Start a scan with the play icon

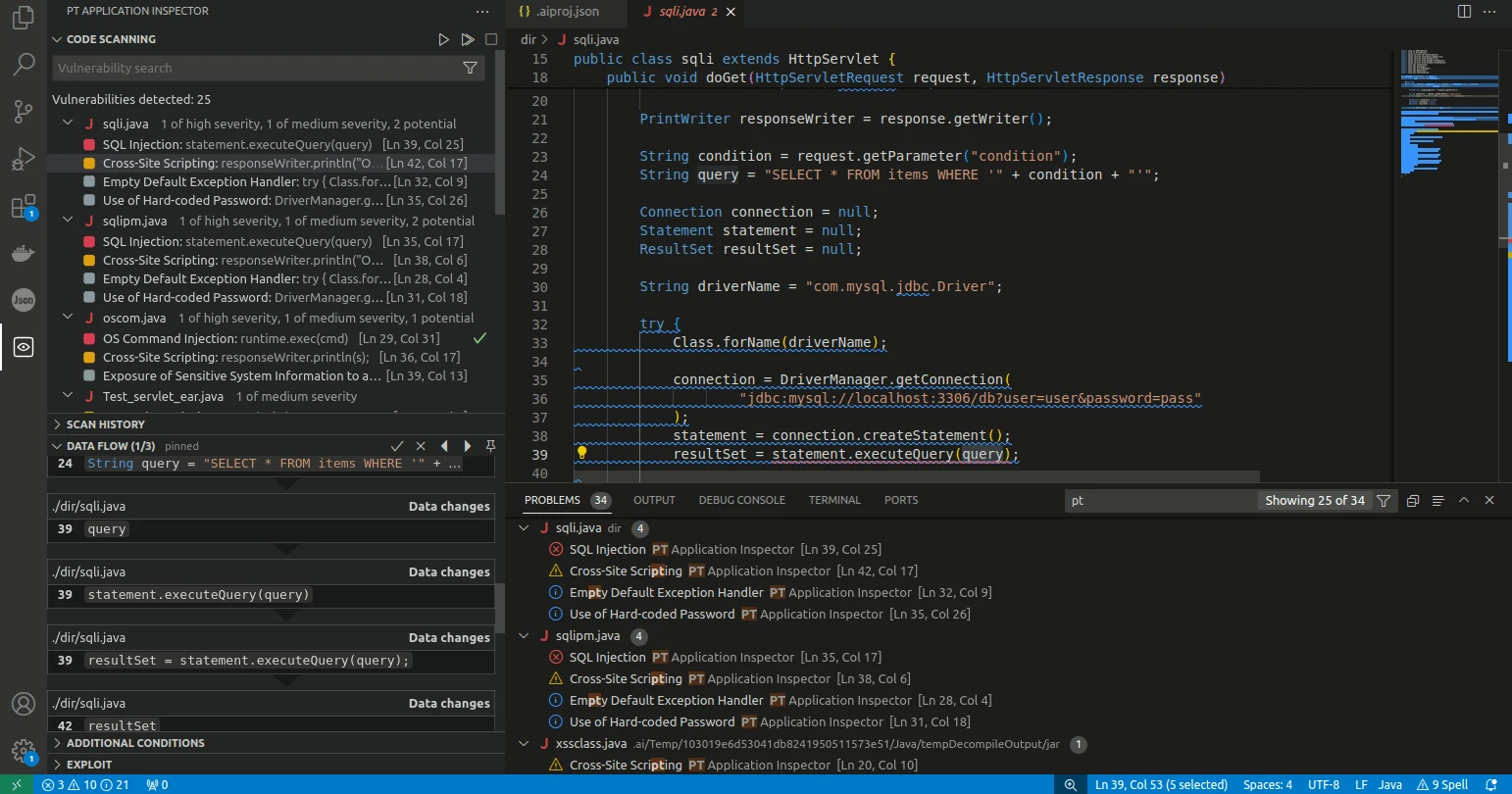tap(444, 39)
